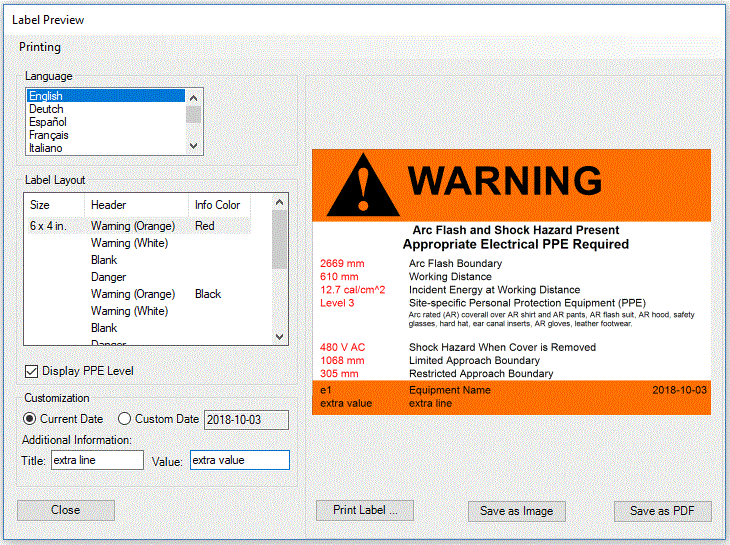Click the red 12.7 cal/cm^2 value

click(x=352, y=289)
